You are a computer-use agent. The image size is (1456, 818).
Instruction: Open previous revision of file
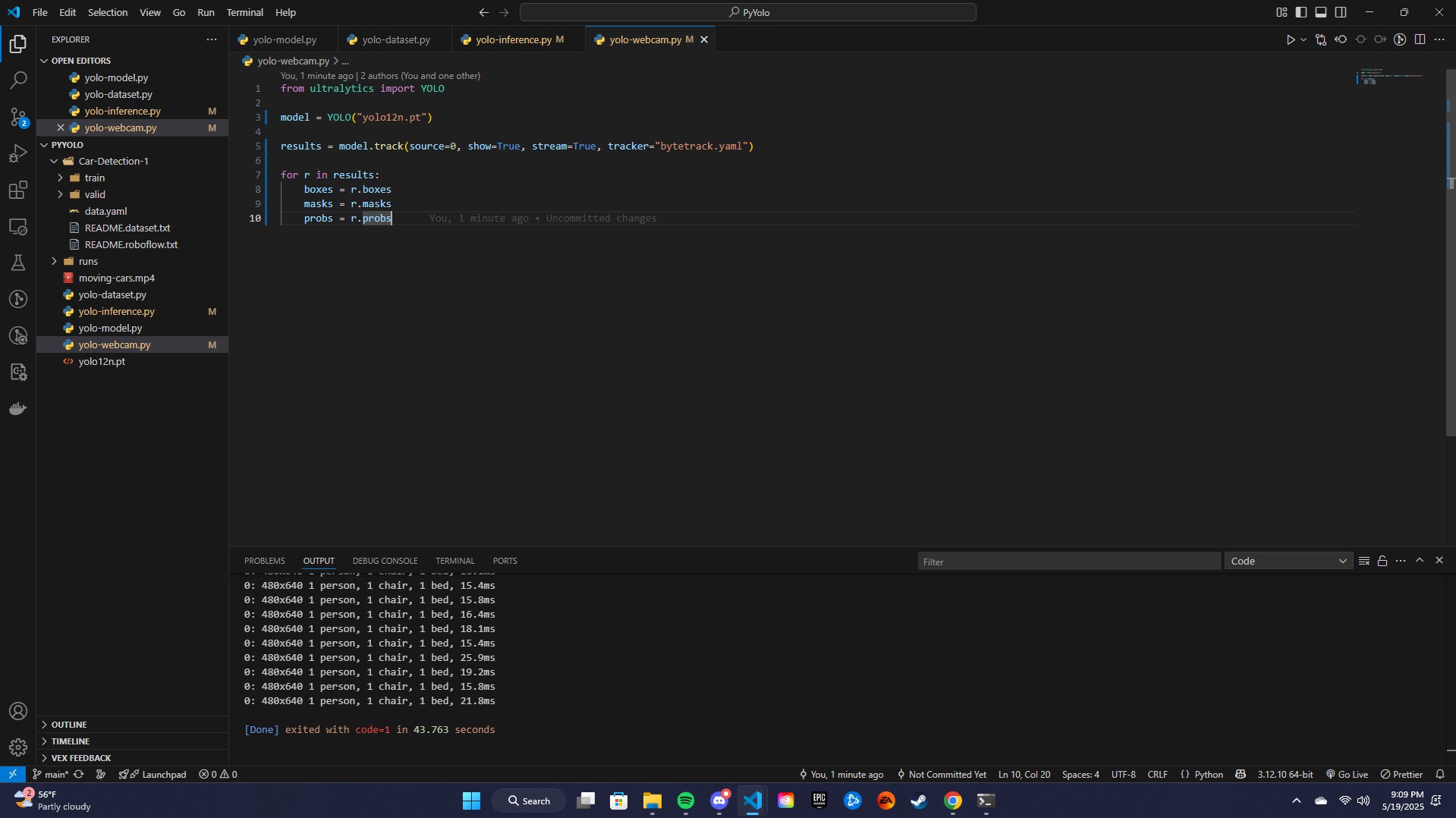pyautogui.click(x=1341, y=39)
